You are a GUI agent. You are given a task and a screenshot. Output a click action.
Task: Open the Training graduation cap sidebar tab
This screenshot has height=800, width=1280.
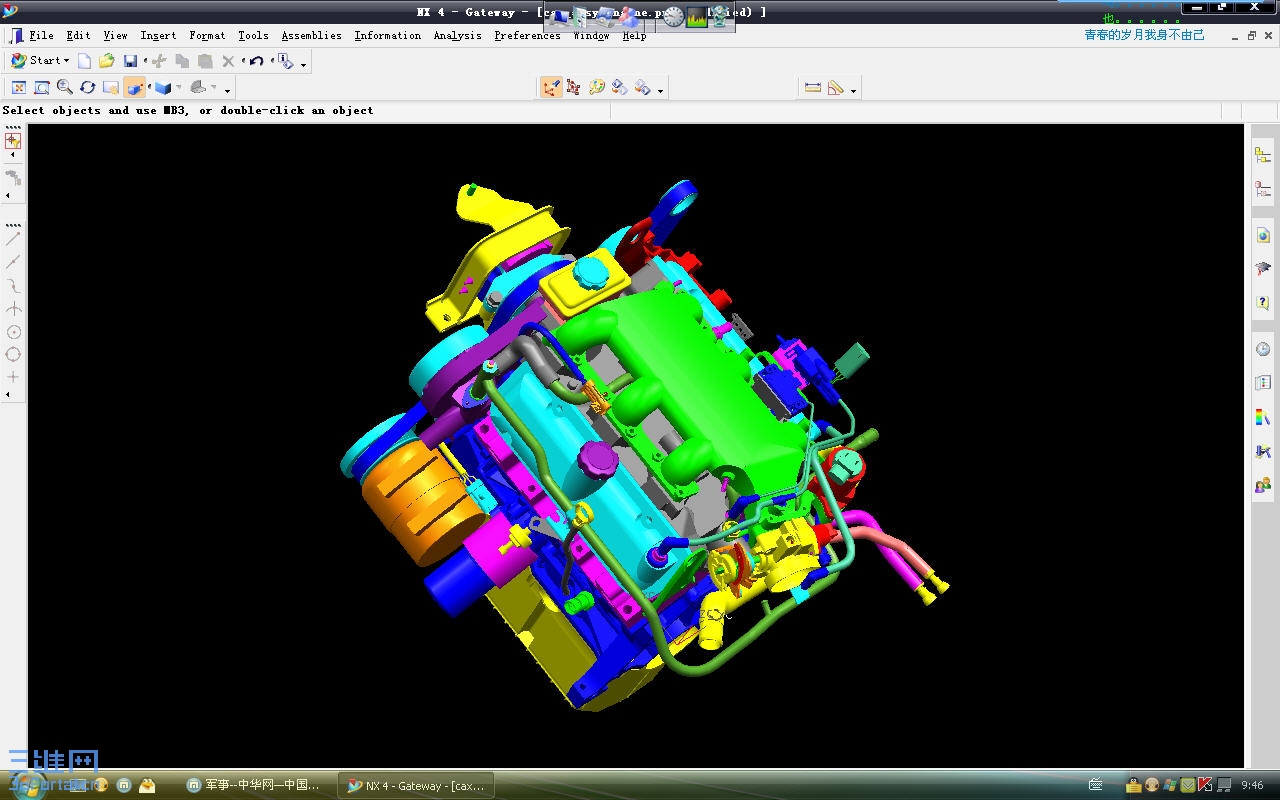point(1263,269)
